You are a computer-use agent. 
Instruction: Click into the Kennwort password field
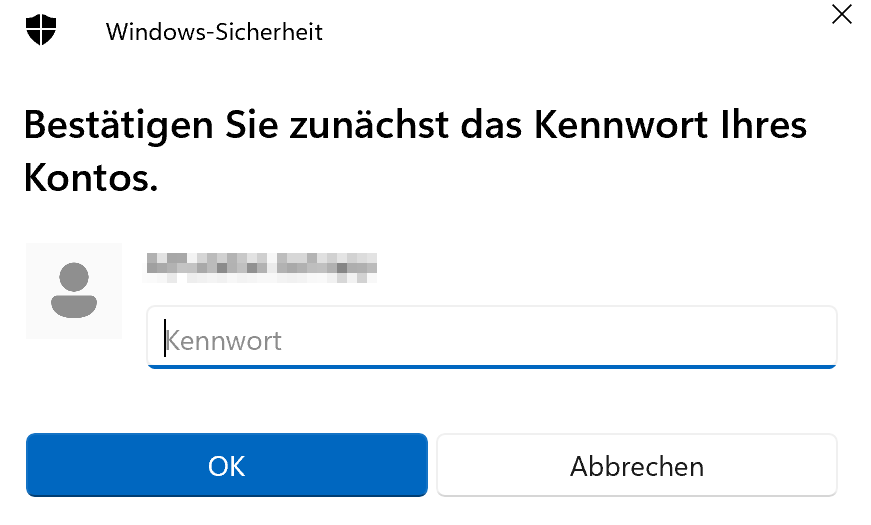click(x=491, y=340)
